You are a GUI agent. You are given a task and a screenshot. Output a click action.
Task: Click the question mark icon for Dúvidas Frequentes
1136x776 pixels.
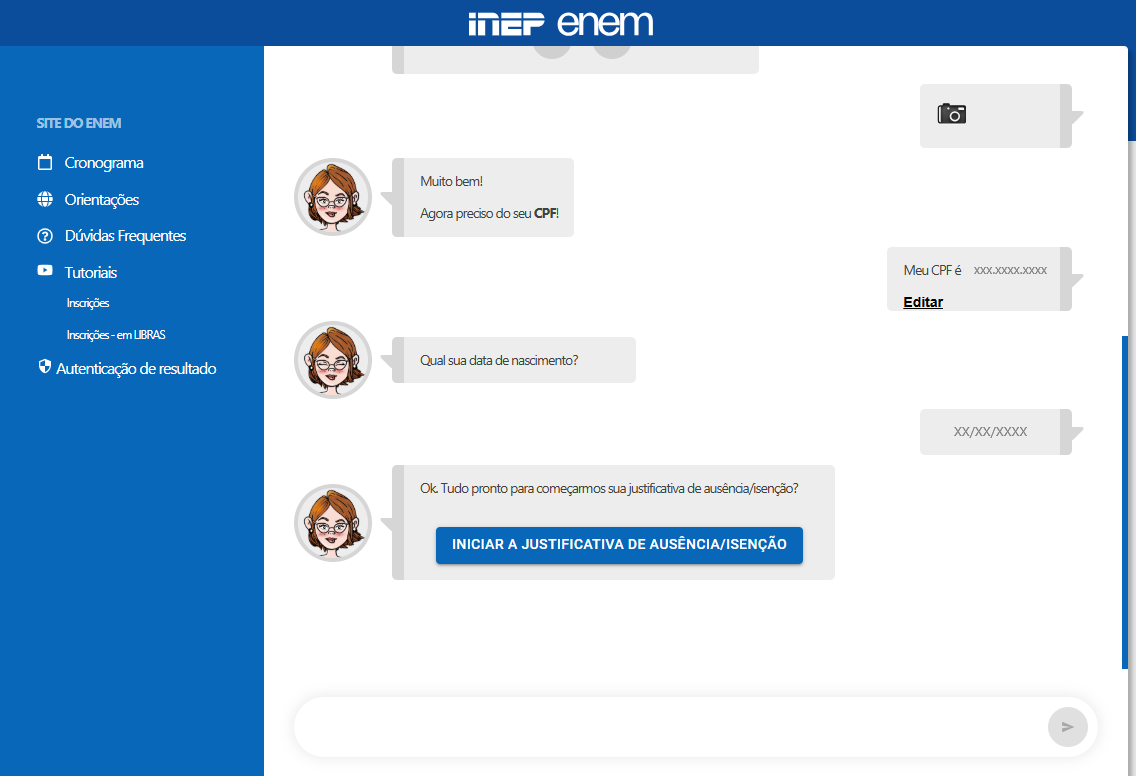pos(45,236)
